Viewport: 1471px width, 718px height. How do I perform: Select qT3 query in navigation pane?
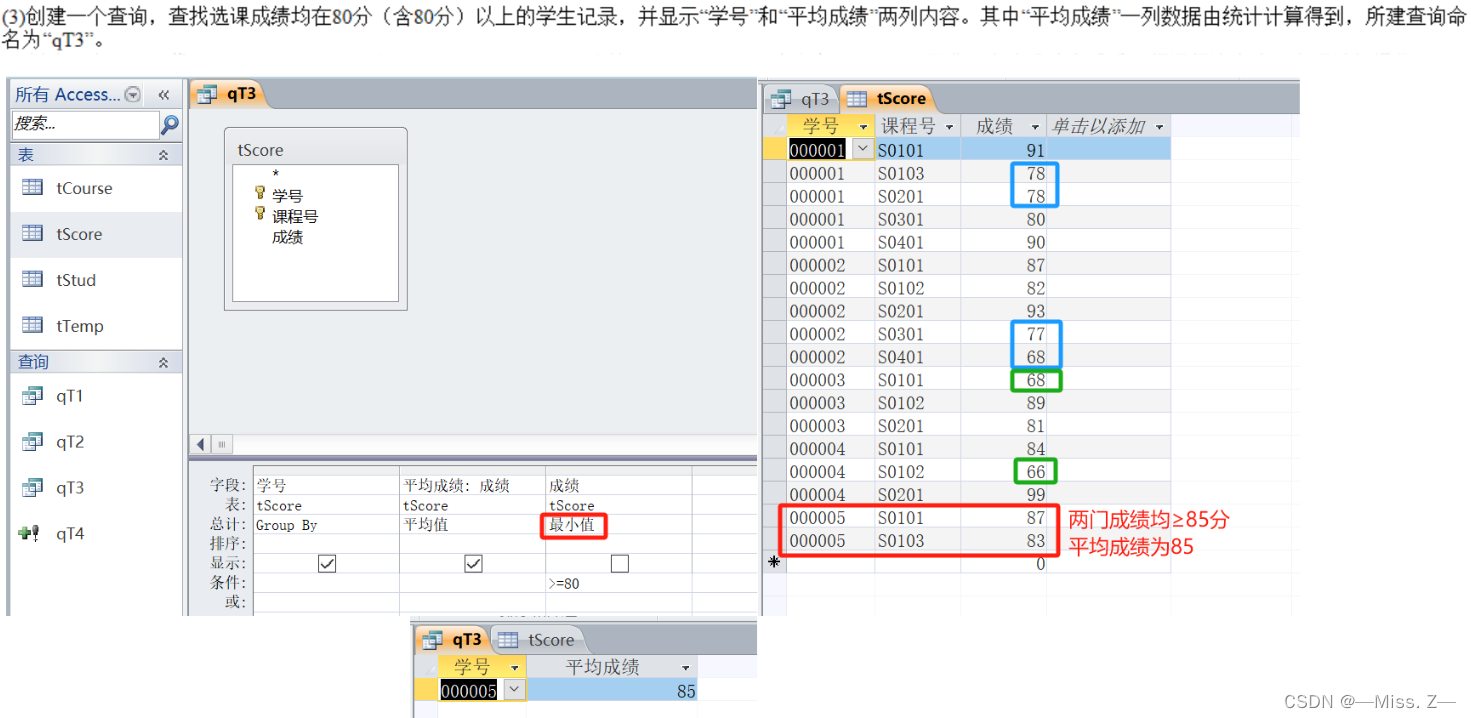tap(96, 488)
